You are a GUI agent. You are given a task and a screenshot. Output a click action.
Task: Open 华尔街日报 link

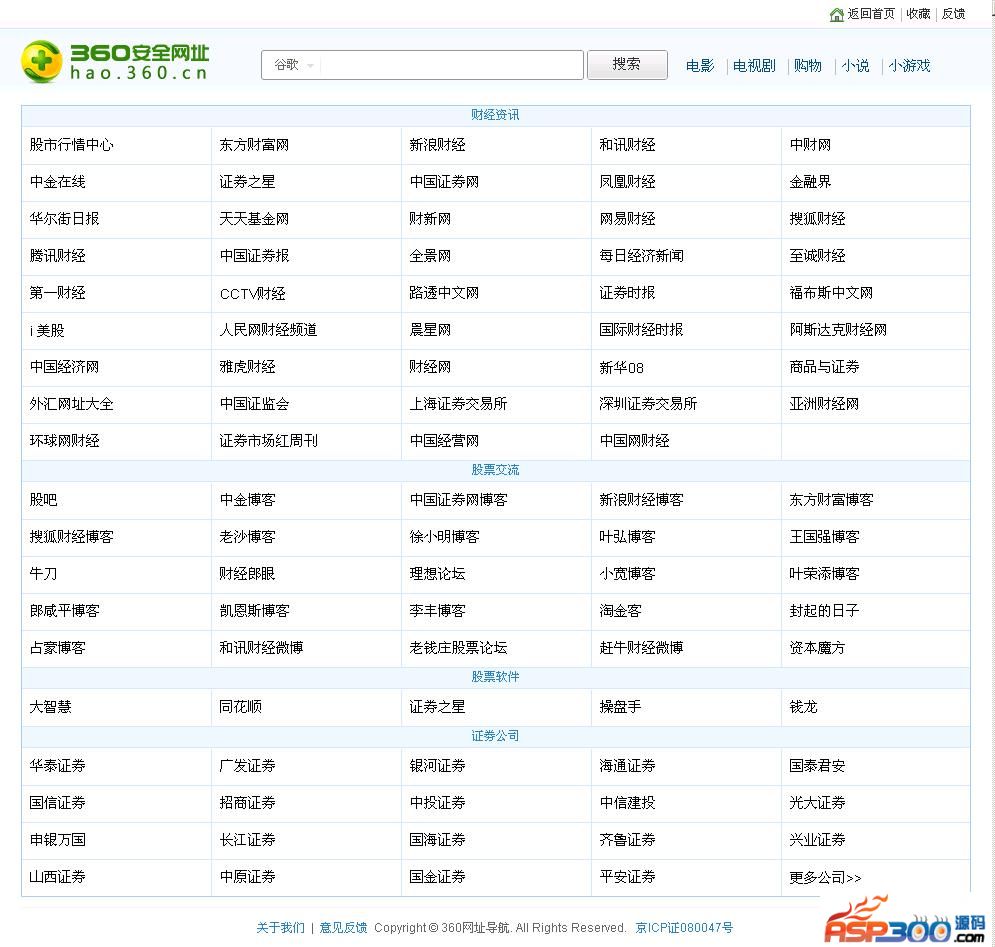tap(64, 219)
